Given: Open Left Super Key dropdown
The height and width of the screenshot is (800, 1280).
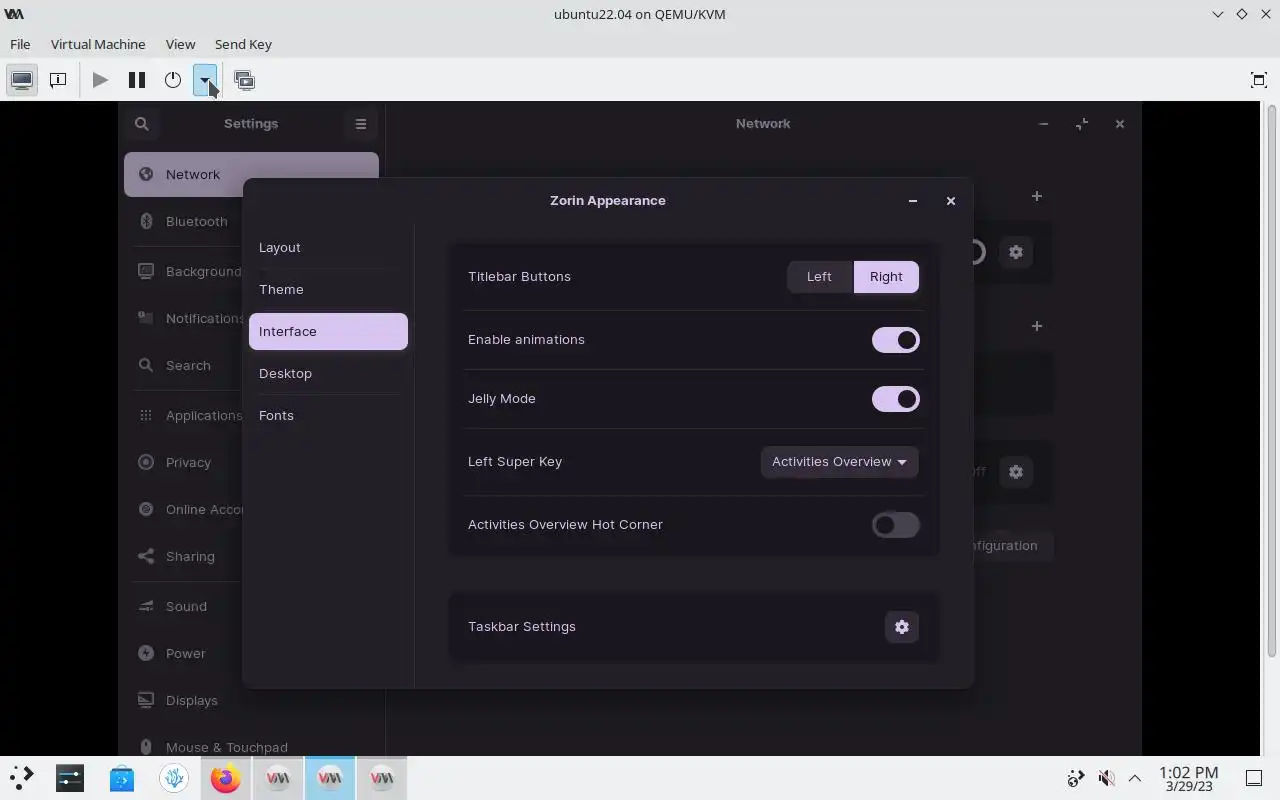Looking at the screenshot, I should pyautogui.click(x=839, y=462).
